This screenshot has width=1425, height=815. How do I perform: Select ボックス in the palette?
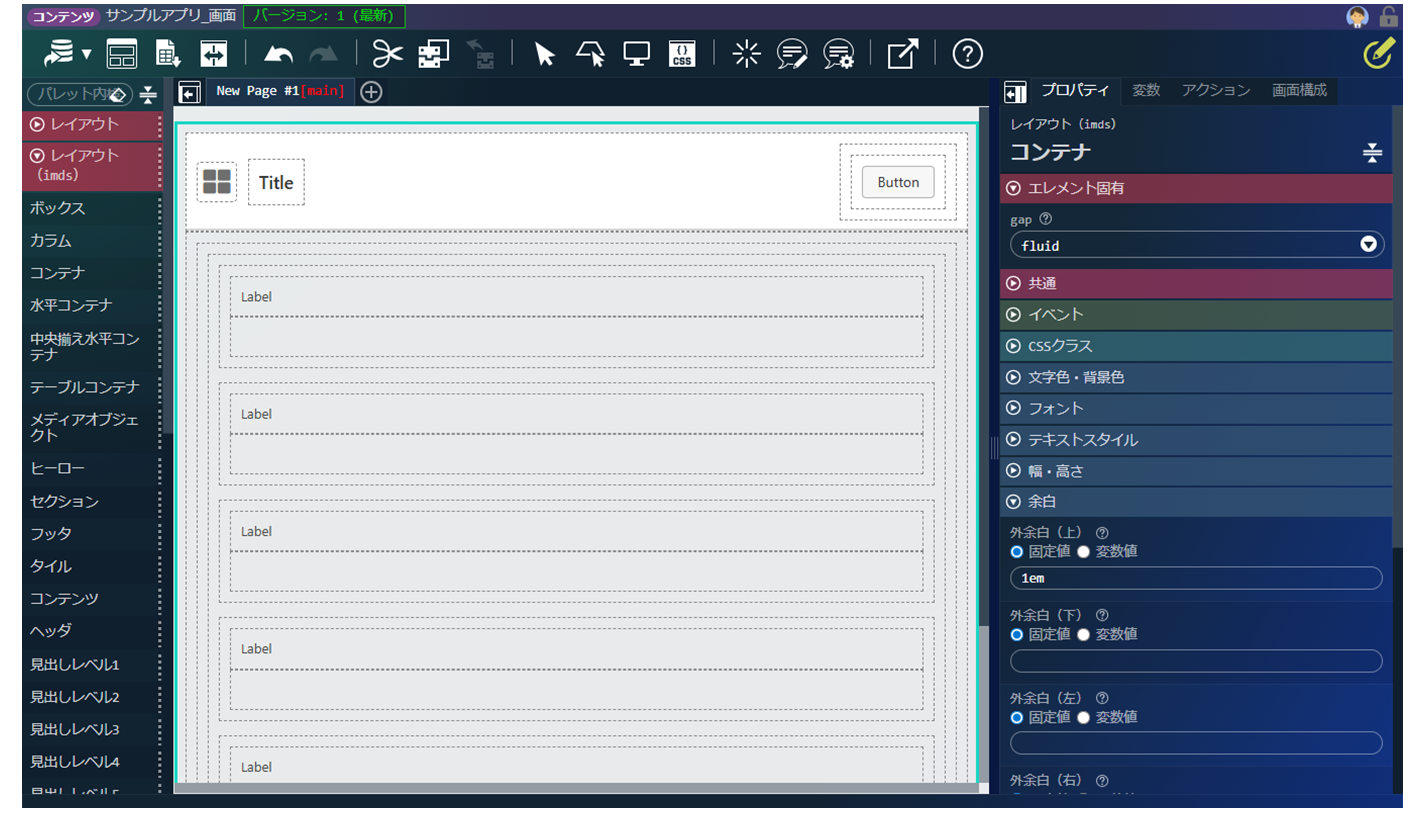pos(92,208)
